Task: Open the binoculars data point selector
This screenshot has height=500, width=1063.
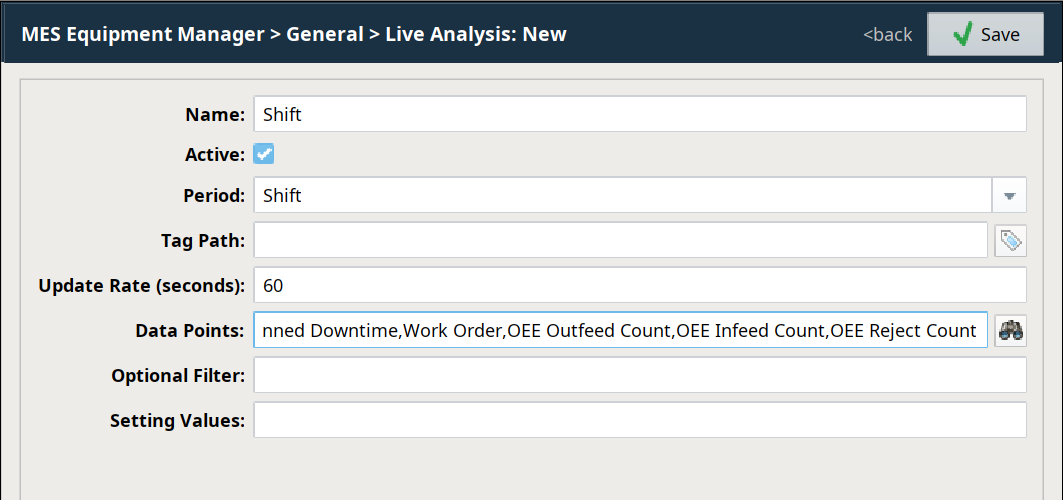Action: coord(1010,331)
